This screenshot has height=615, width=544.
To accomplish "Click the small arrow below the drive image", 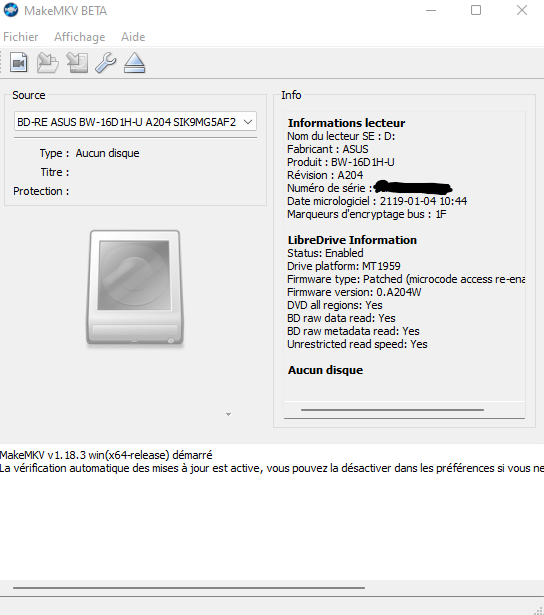I will [228, 414].
